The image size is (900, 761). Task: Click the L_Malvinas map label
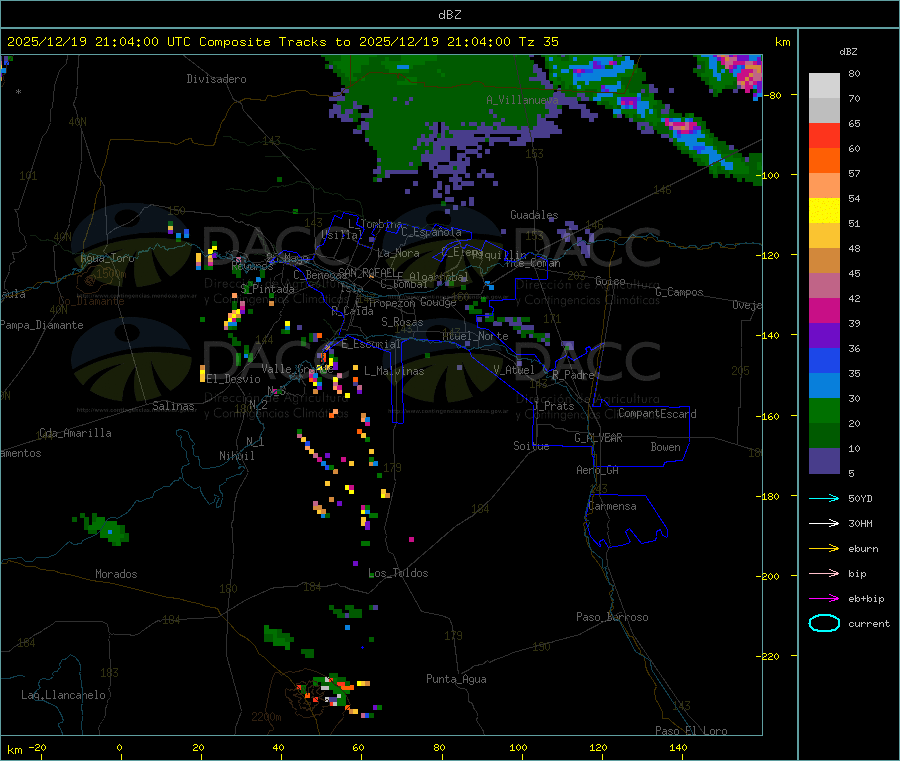(394, 371)
